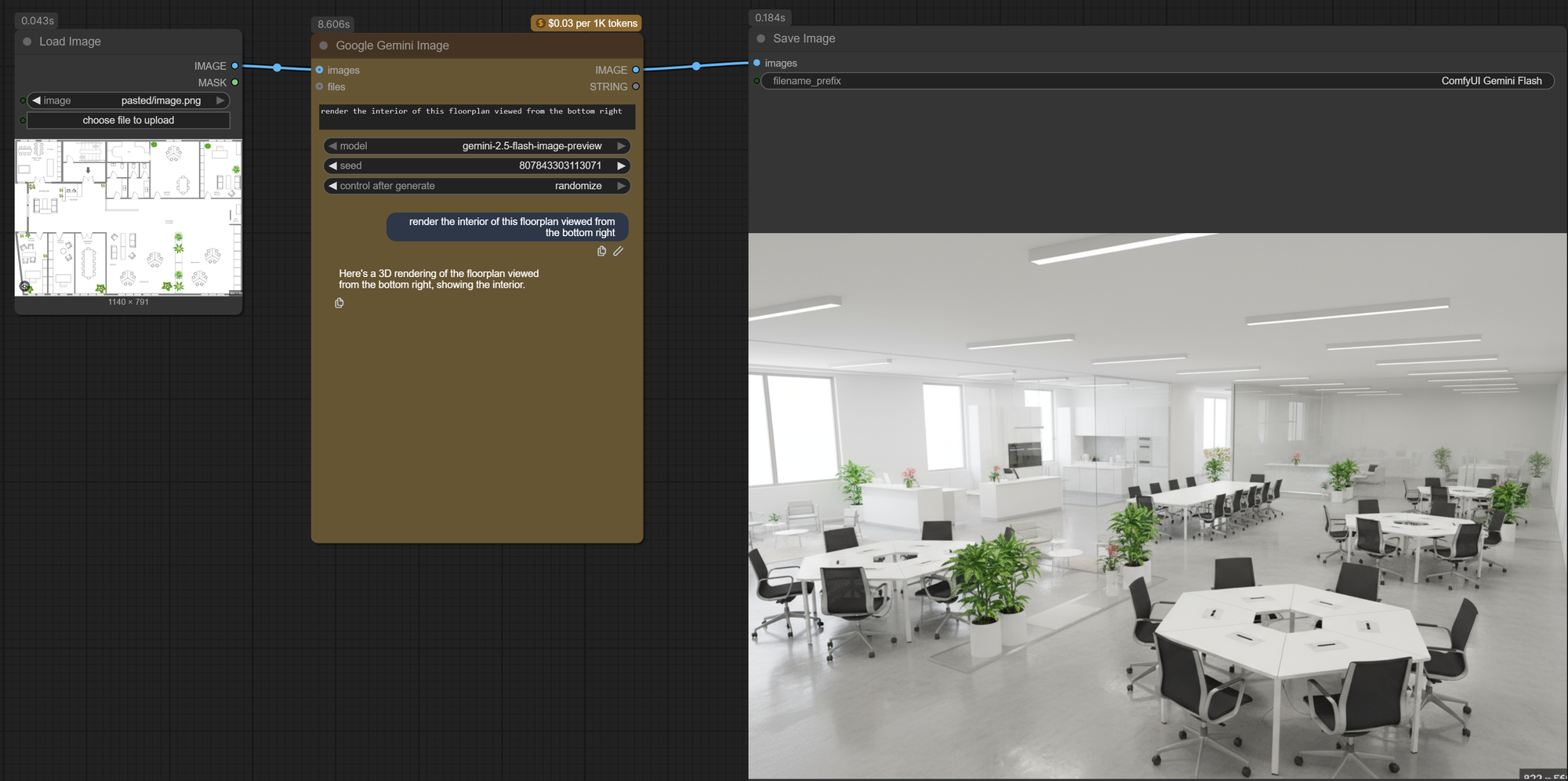Click the filename_prefix input field
This screenshot has width=1568, height=781.
click(1156, 81)
